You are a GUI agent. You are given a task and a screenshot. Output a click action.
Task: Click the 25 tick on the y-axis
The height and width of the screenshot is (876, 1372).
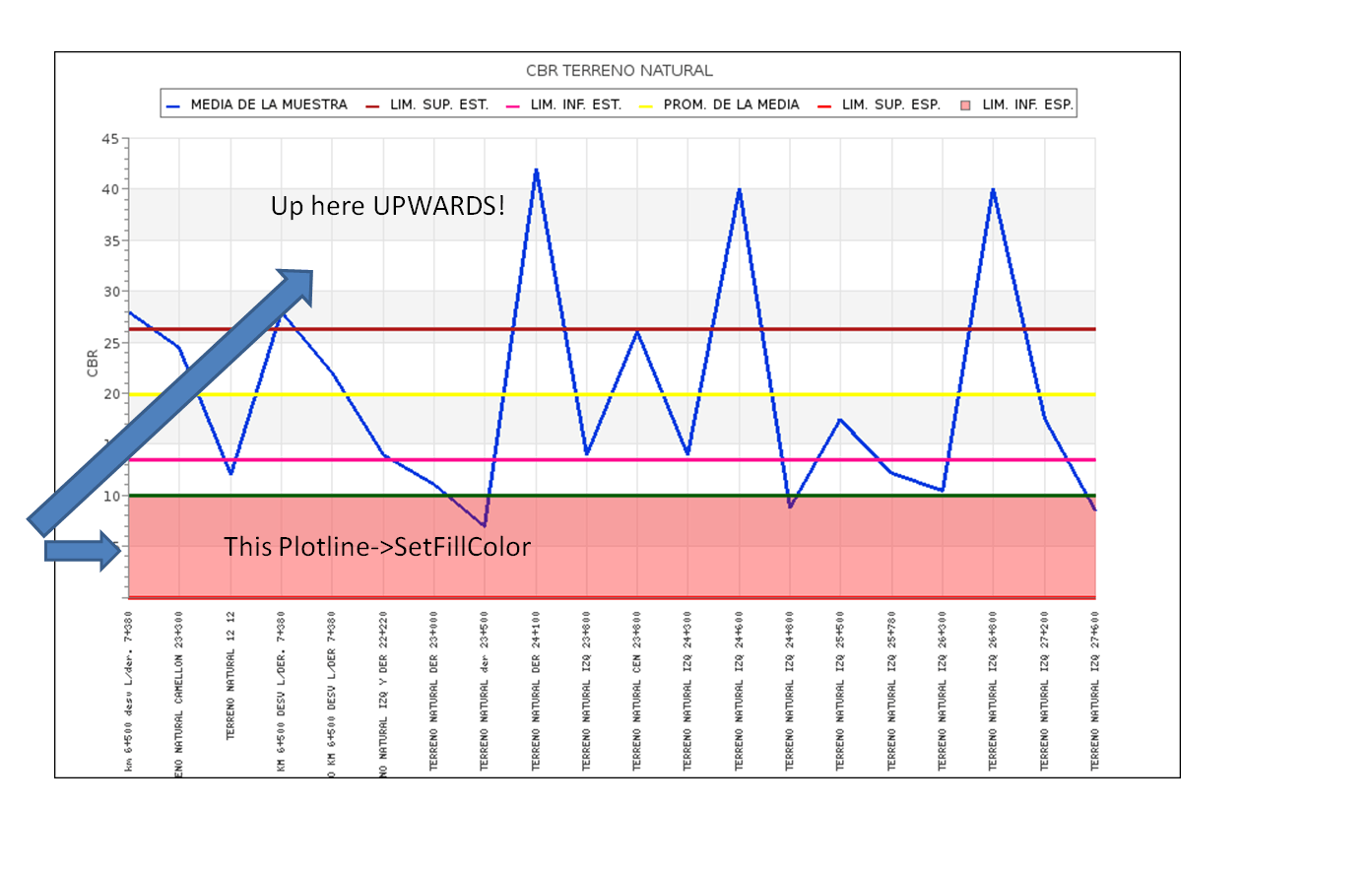coord(110,343)
